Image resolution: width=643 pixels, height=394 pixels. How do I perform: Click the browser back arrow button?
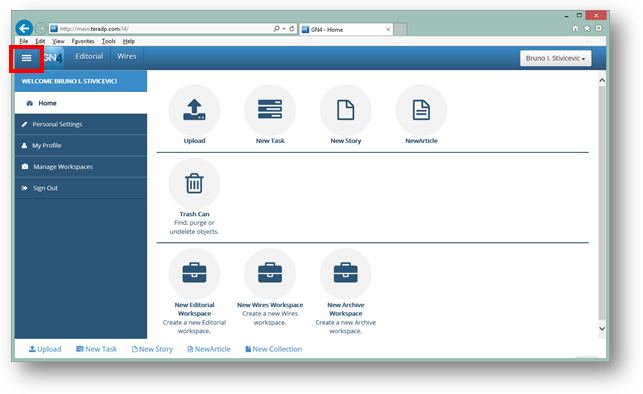24,28
